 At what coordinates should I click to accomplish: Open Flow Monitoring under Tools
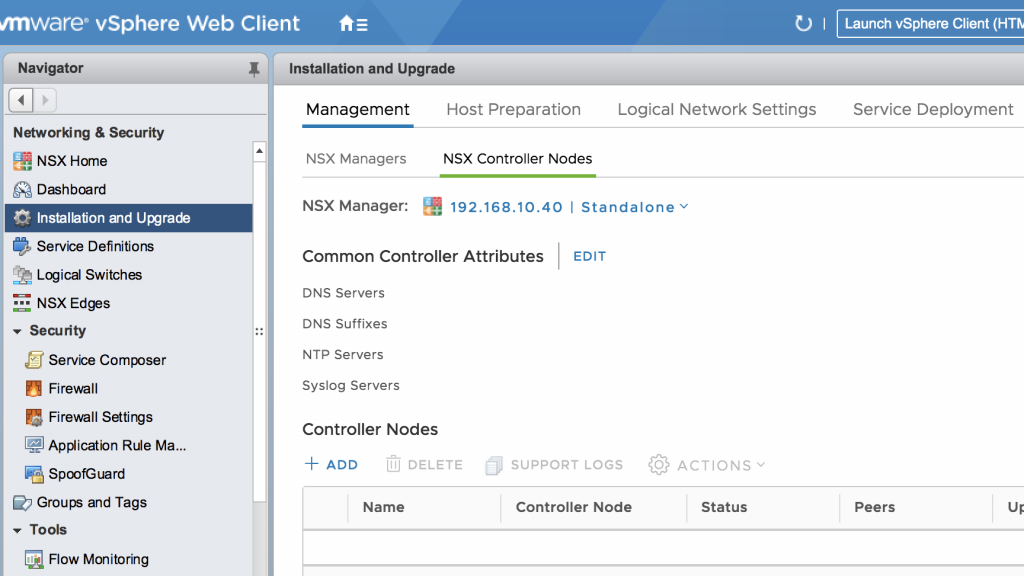99,559
